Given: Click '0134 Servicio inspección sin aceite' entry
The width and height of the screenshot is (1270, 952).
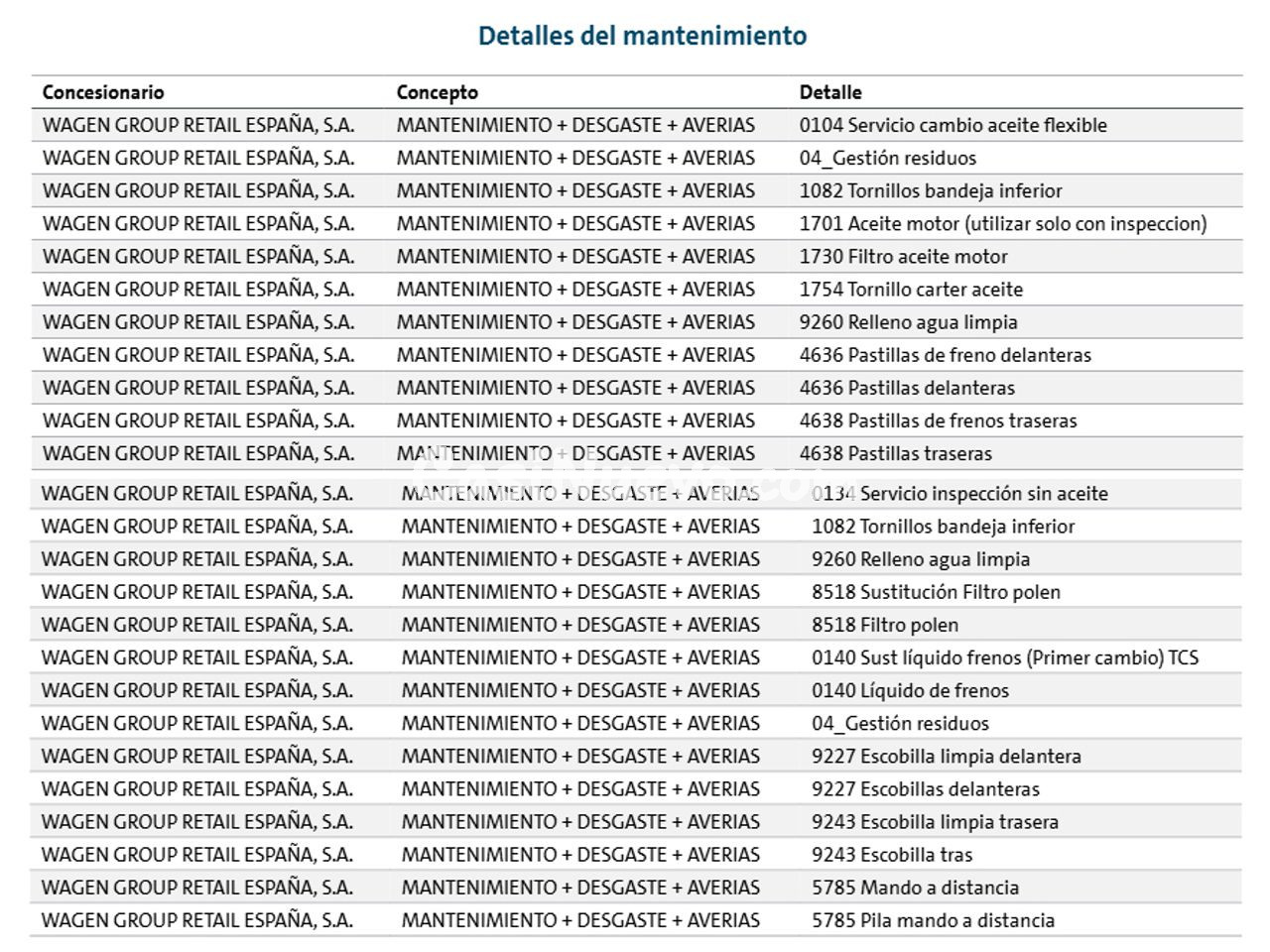Looking at the screenshot, I should 959,493.
